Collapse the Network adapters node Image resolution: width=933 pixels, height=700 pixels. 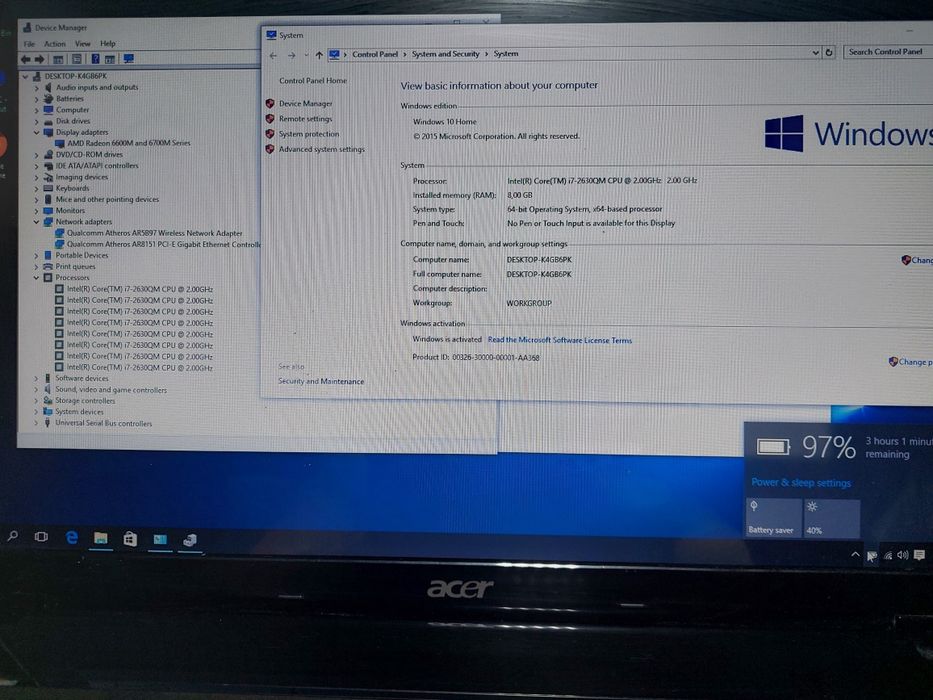click(37, 221)
